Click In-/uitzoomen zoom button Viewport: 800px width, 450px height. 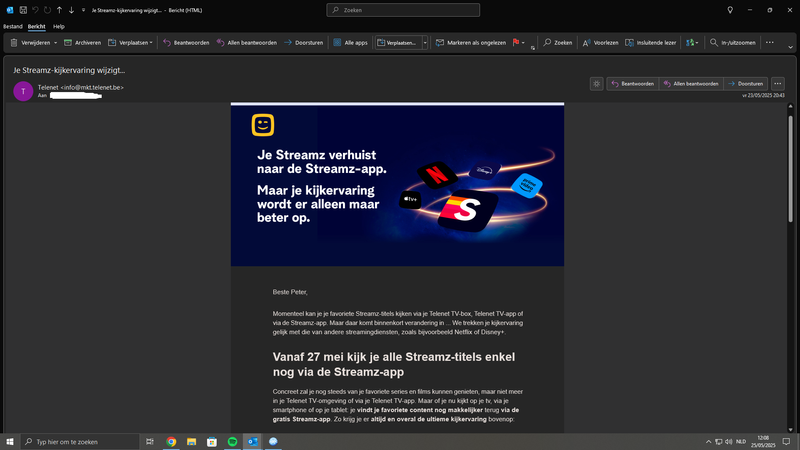[733, 42]
